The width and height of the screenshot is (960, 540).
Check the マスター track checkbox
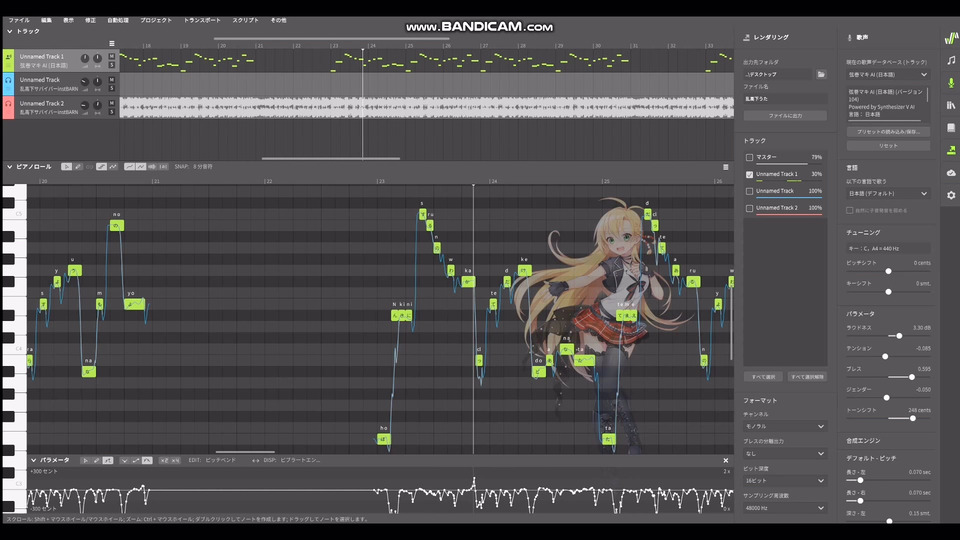pos(749,157)
